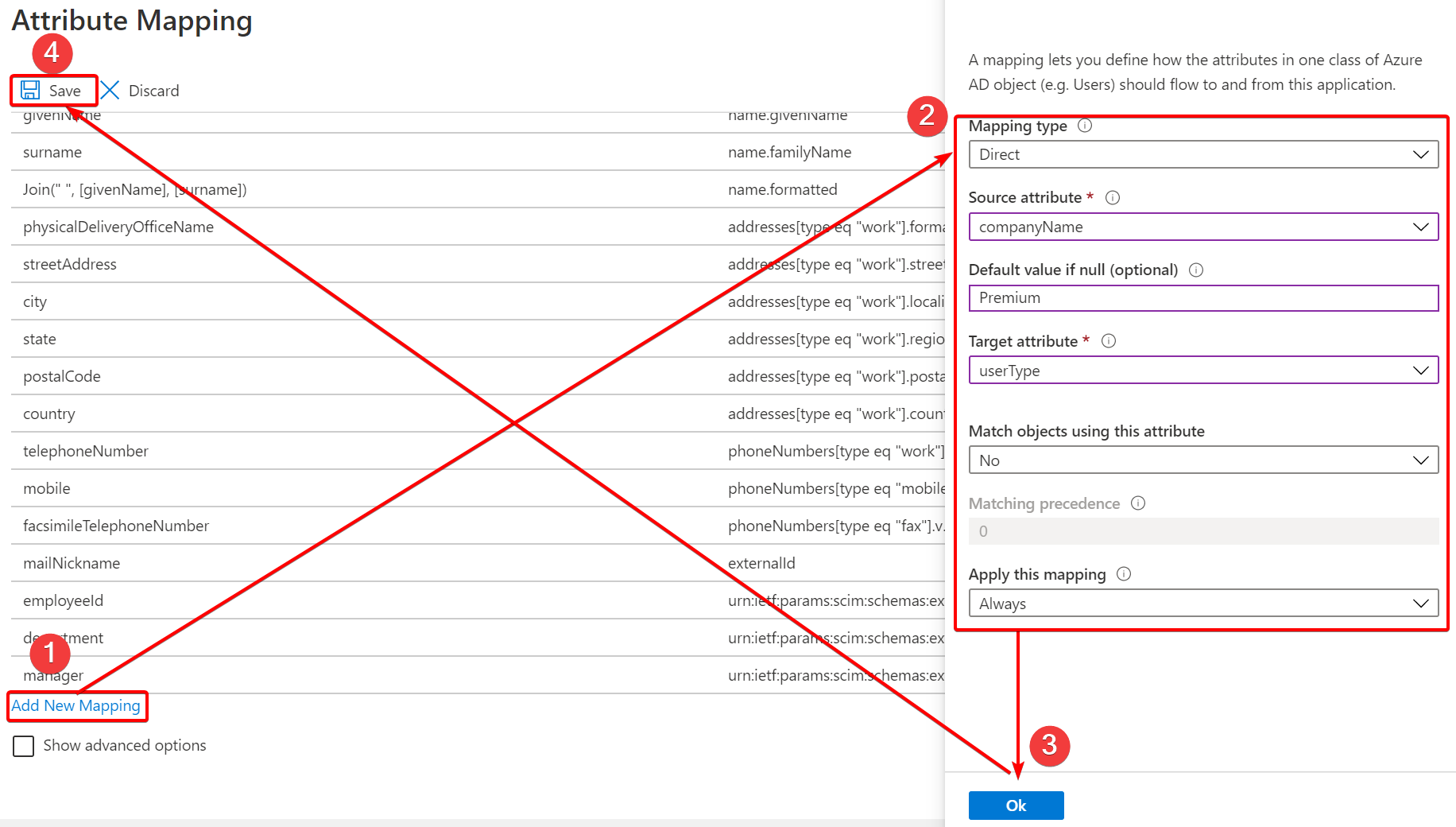Image resolution: width=1456 pixels, height=827 pixels.
Task: Click the Discard X icon
Action: click(110, 90)
